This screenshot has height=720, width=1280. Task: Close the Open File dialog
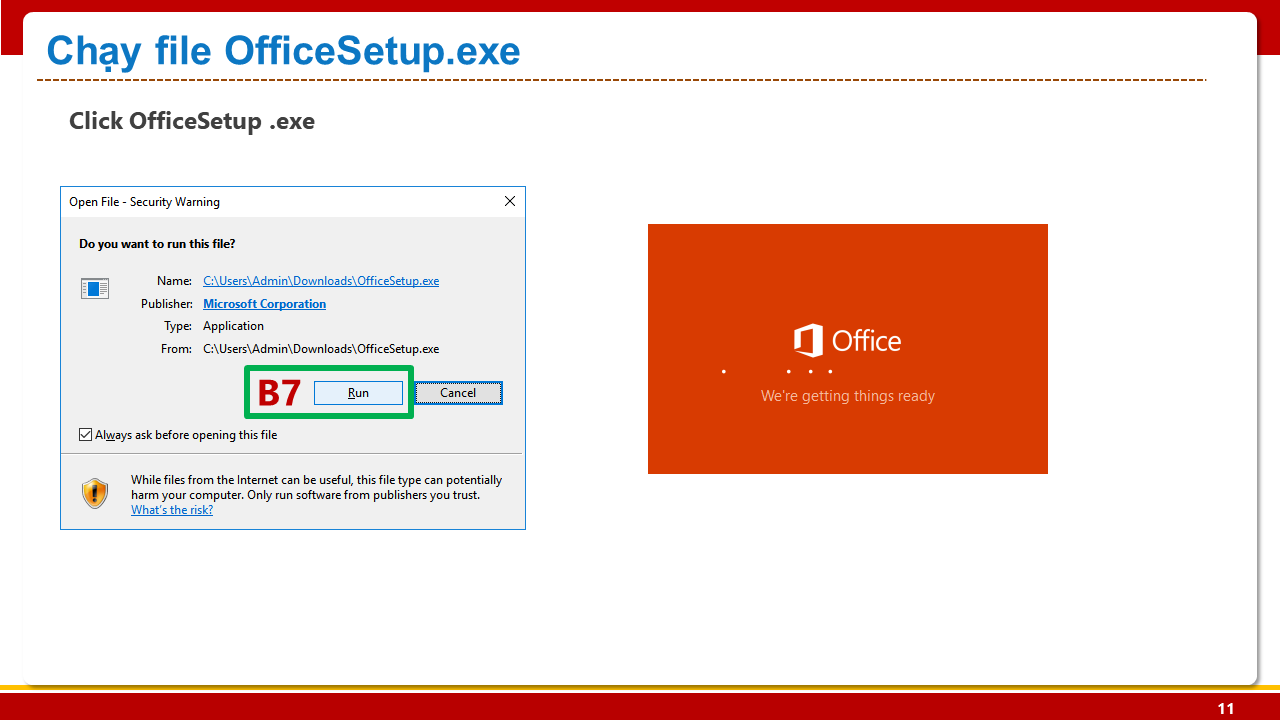(509, 201)
